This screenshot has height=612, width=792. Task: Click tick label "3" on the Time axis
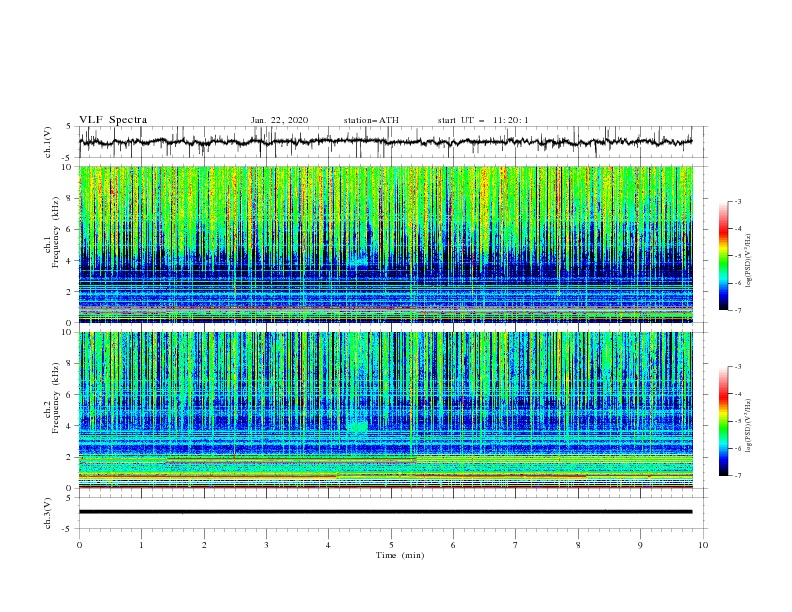click(x=266, y=545)
